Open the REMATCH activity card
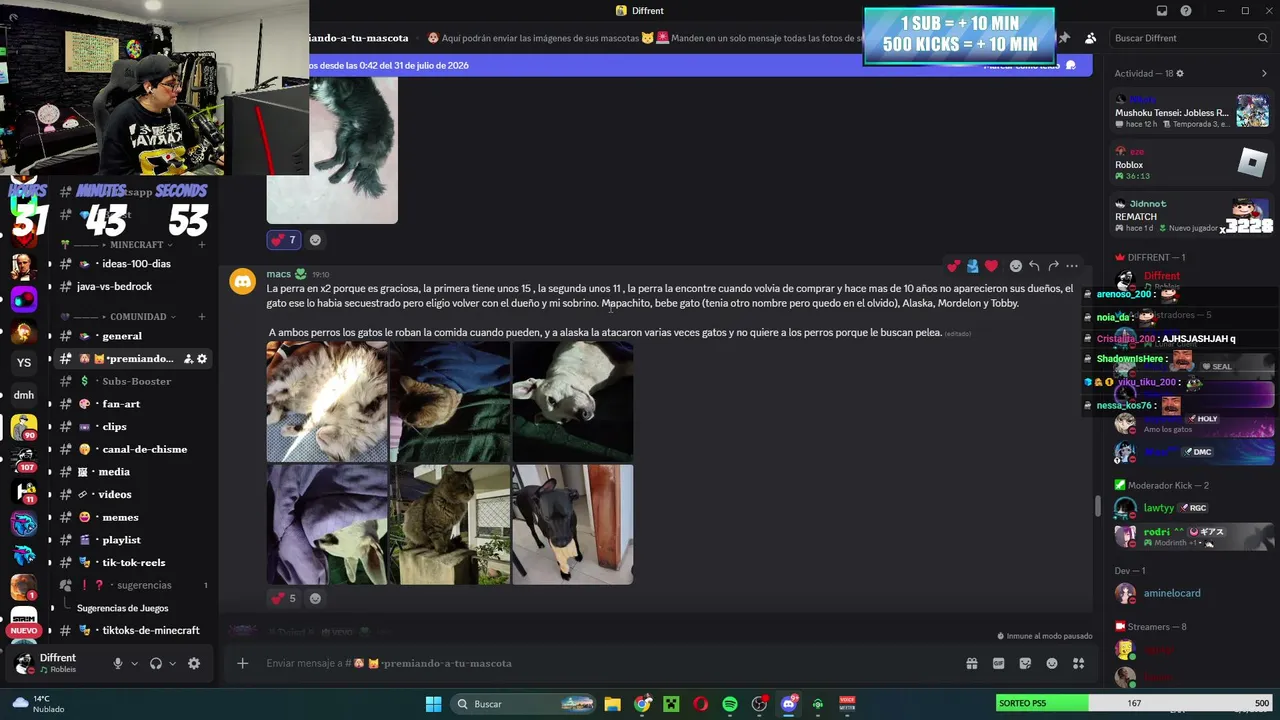Image resolution: width=1280 pixels, height=720 pixels. (1191, 216)
